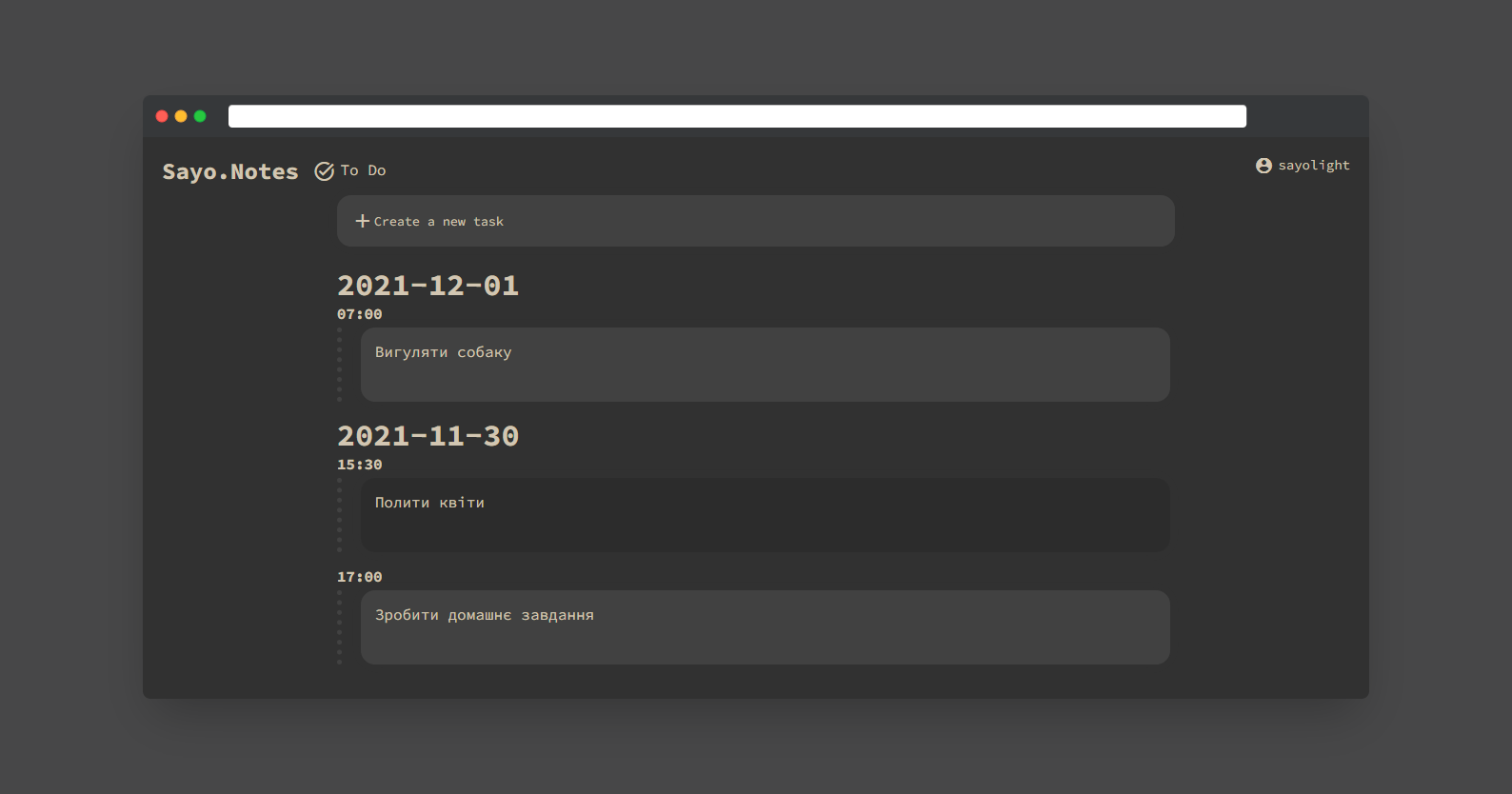Click the green maximize window dot

click(200, 116)
